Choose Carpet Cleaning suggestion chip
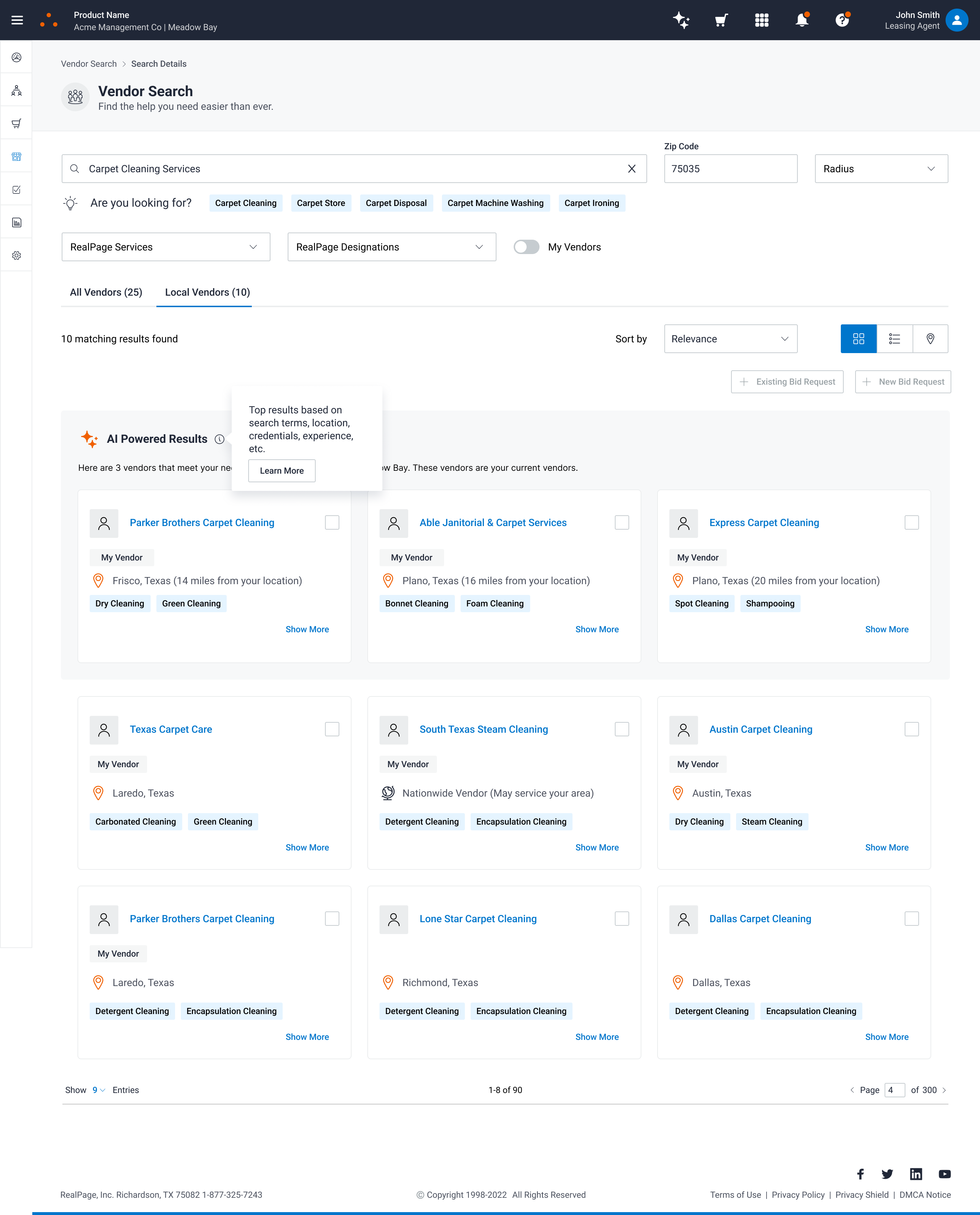This screenshot has width=980, height=1215. [246, 203]
